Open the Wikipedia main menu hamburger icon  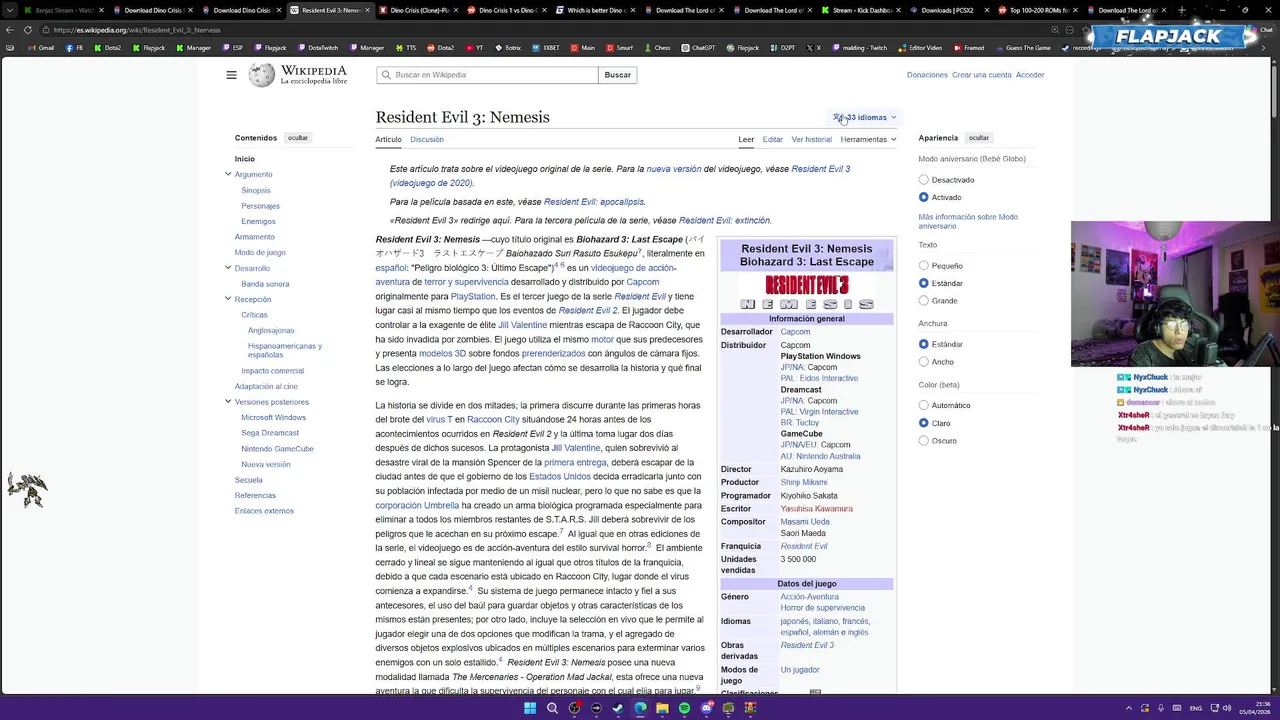231,75
